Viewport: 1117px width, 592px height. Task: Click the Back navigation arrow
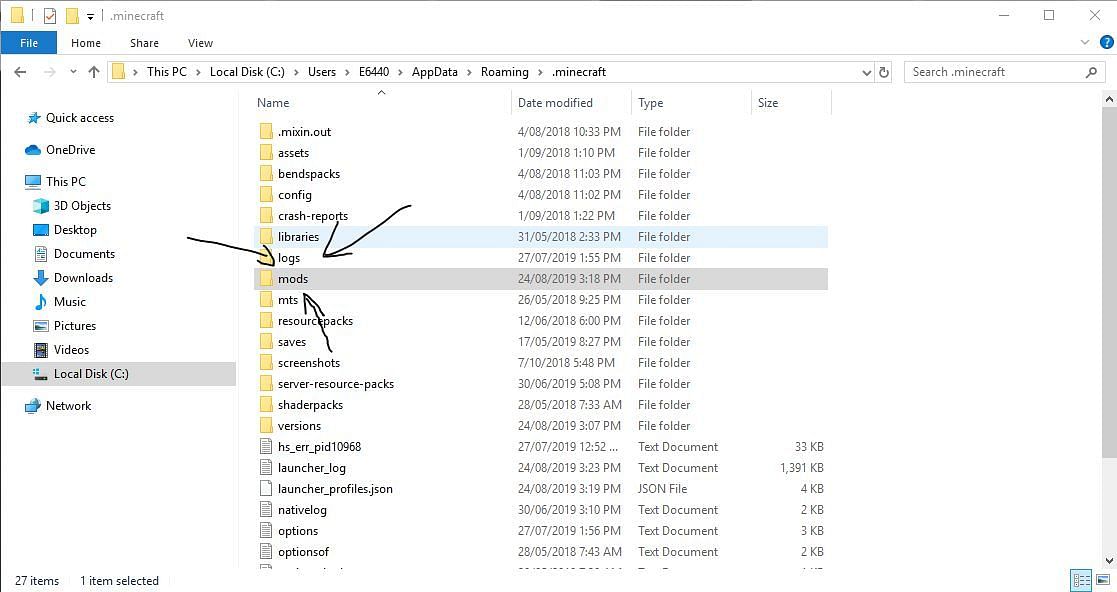point(20,72)
